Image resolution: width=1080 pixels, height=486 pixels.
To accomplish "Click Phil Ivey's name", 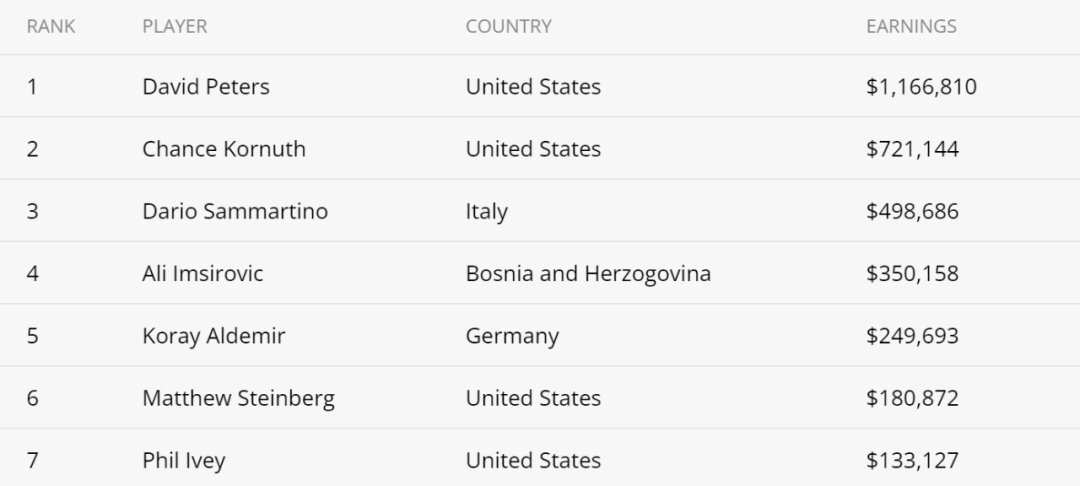I will (x=184, y=461).
